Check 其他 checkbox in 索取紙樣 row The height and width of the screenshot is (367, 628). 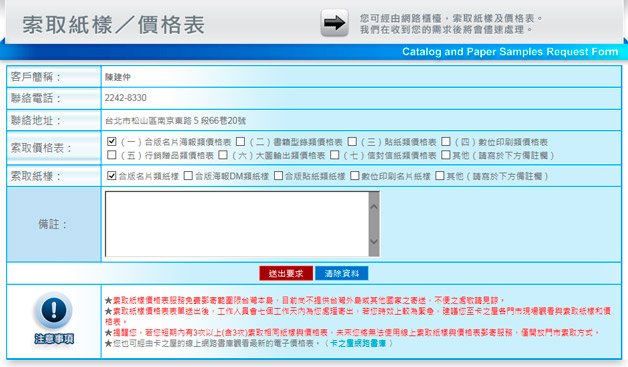point(440,175)
